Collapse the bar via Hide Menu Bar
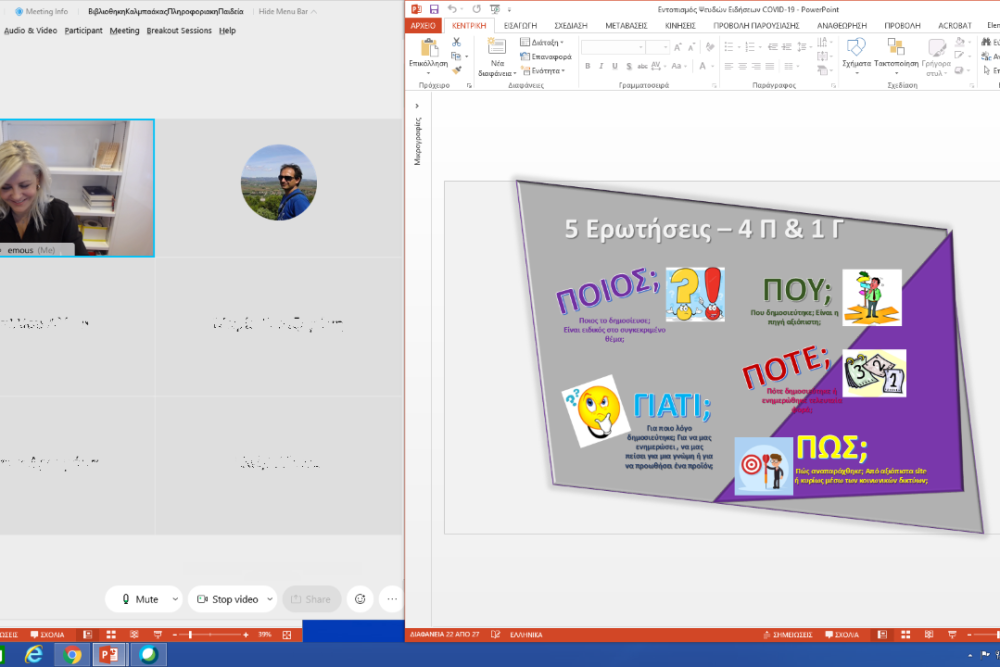The image size is (1000, 667). click(x=287, y=11)
